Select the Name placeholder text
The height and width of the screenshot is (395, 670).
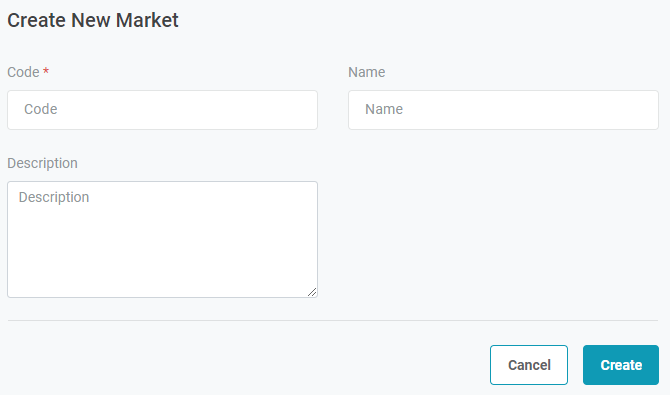(x=384, y=109)
